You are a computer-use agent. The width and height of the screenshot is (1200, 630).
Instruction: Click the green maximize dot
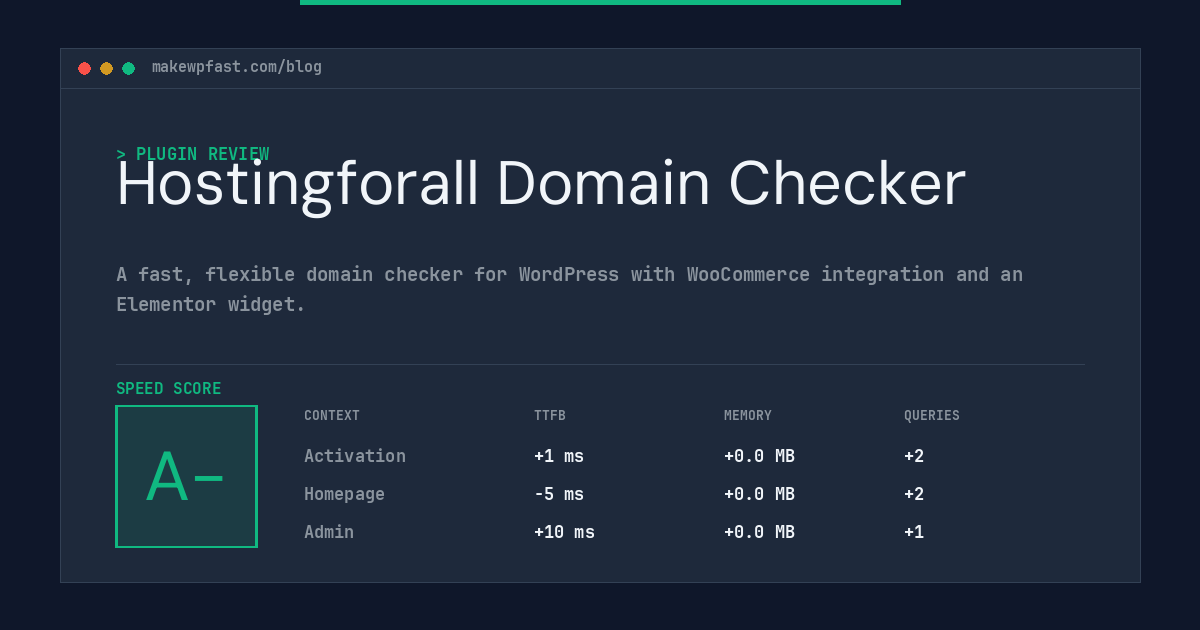[129, 68]
